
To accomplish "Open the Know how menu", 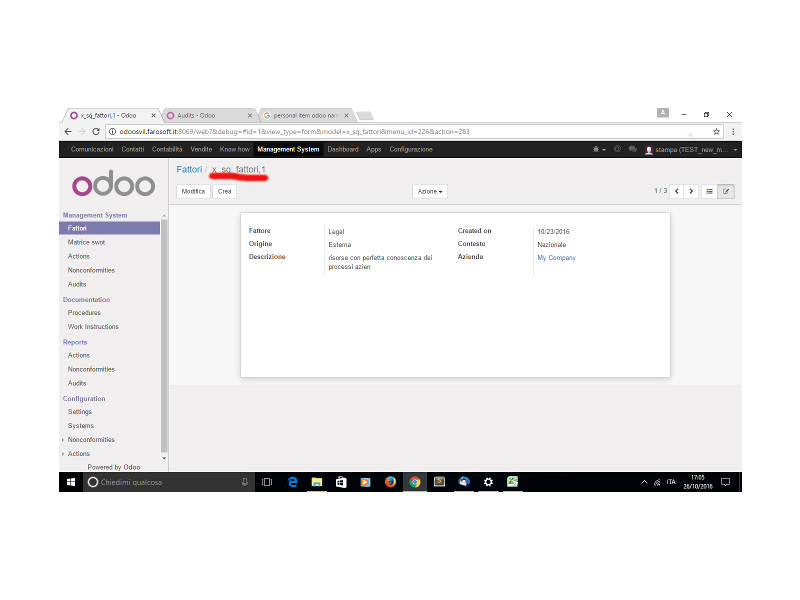I will coord(235,149).
